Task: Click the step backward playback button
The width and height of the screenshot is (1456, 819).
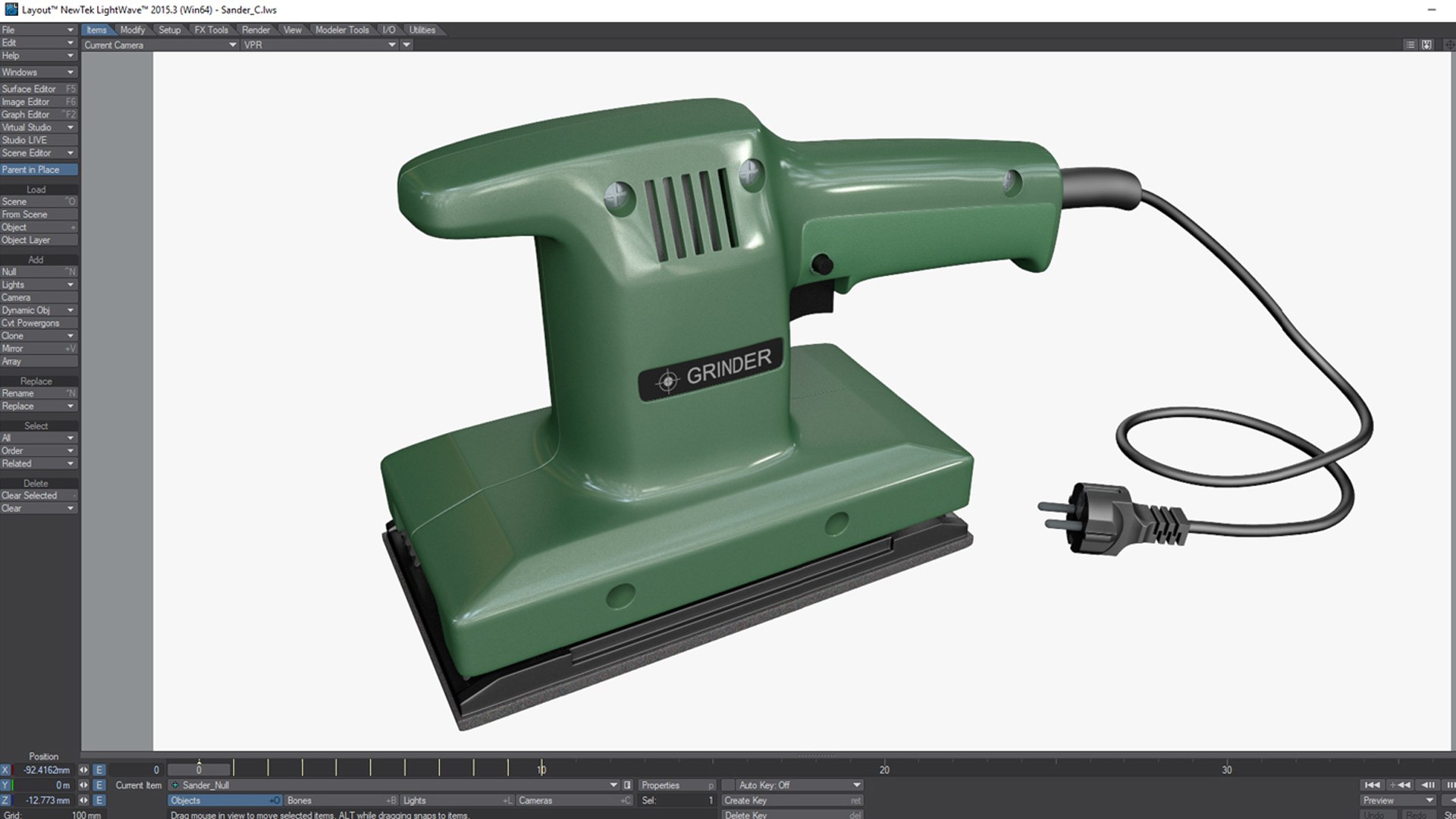Action: [x=1428, y=785]
